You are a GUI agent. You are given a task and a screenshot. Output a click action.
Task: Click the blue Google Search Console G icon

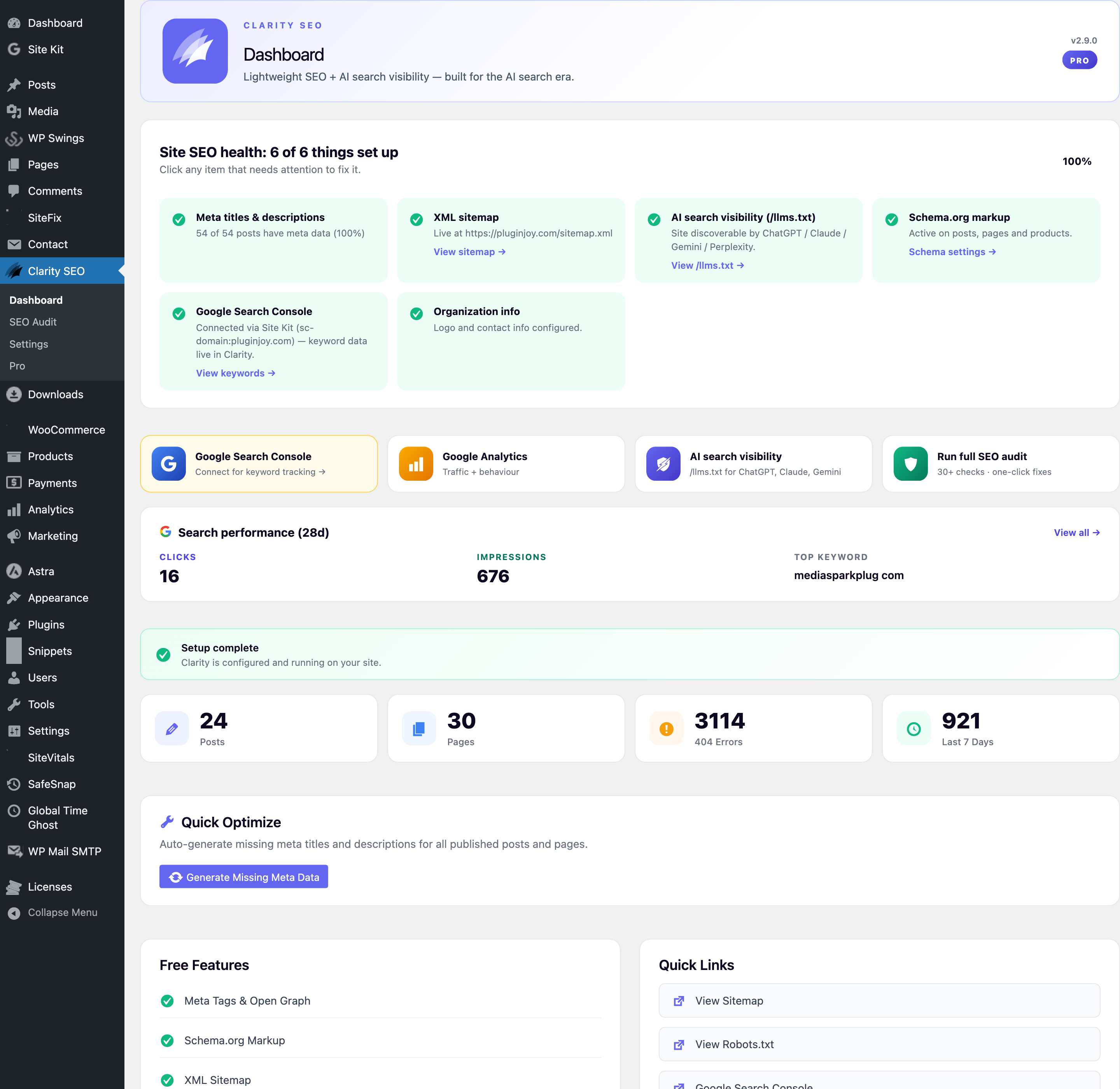[169, 464]
